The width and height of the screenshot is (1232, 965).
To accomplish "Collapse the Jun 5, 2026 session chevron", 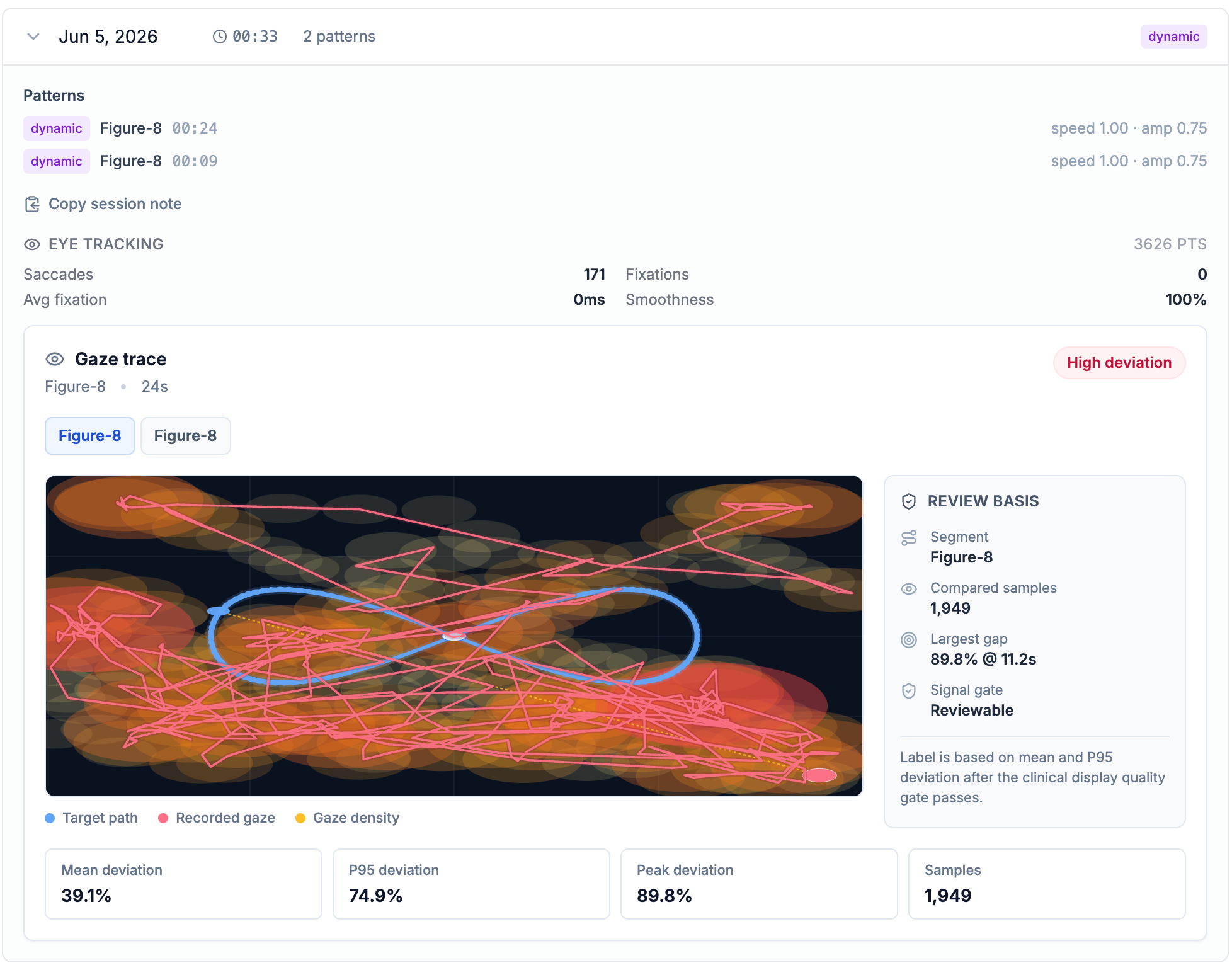I will click(33, 37).
